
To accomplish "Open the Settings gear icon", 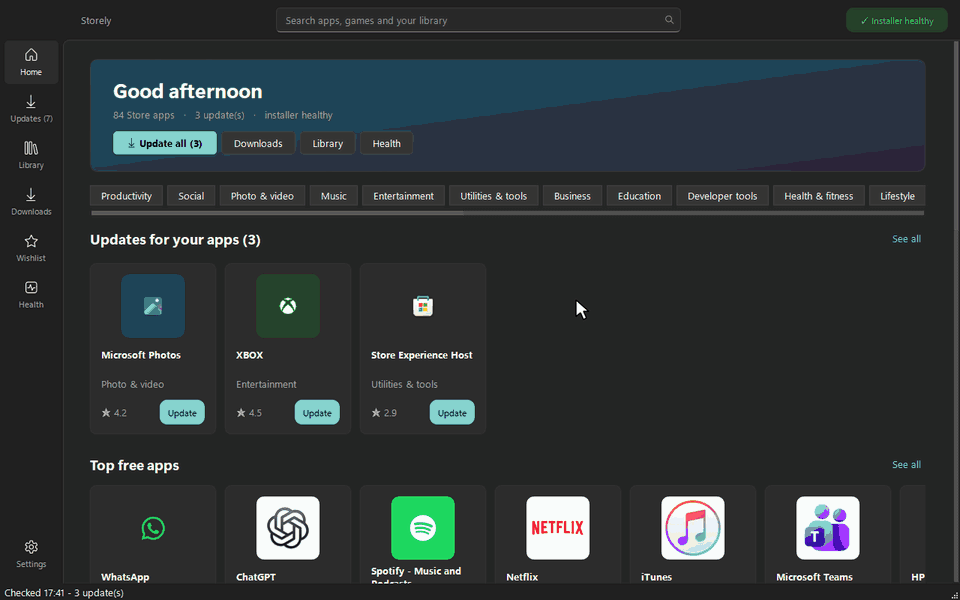I will tap(31, 547).
